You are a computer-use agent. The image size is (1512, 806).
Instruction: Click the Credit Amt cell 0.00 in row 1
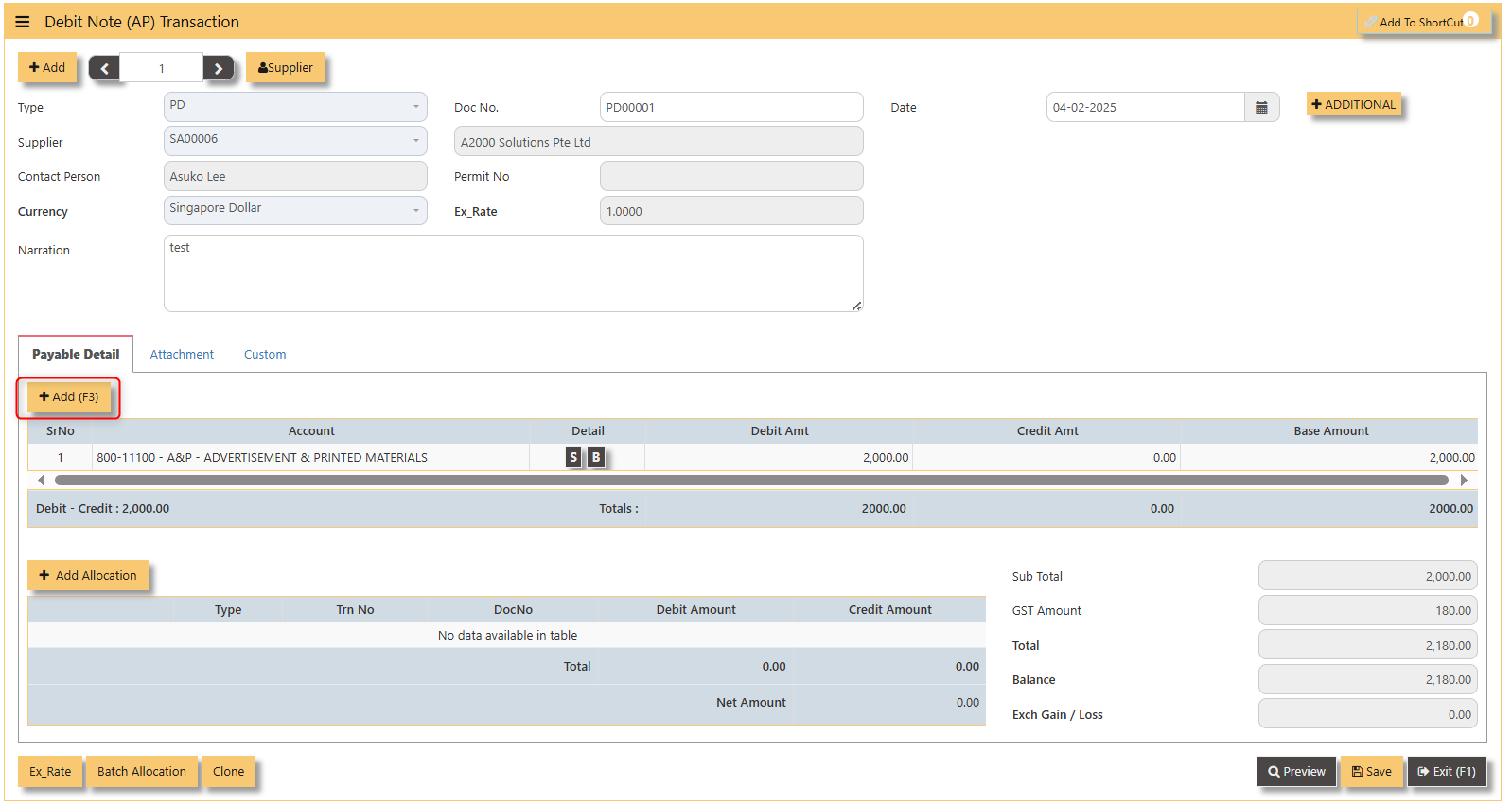coord(1046,457)
